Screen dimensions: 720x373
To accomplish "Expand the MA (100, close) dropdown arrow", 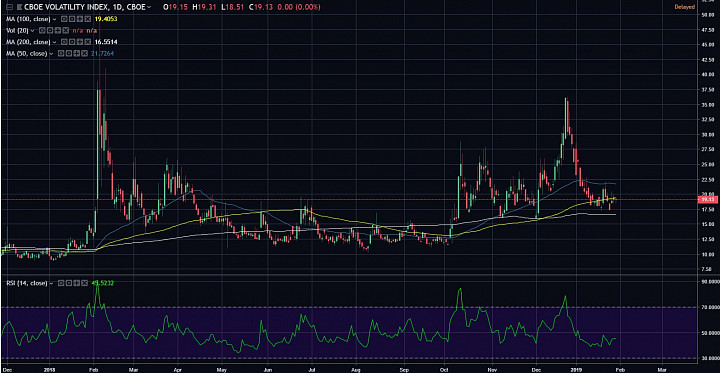I will point(54,19).
